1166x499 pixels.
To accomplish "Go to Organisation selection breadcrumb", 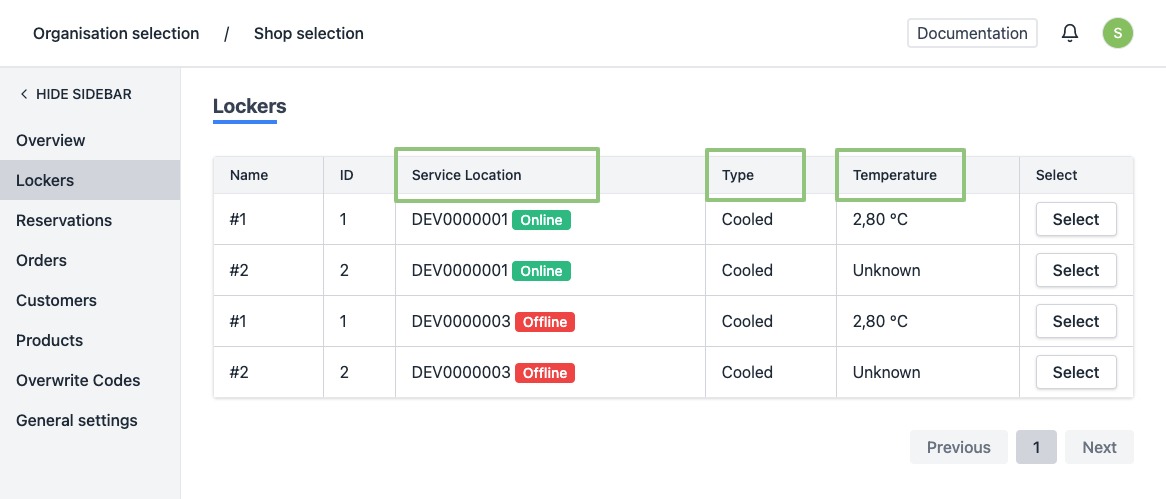I will pyautogui.click(x=116, y=34).
